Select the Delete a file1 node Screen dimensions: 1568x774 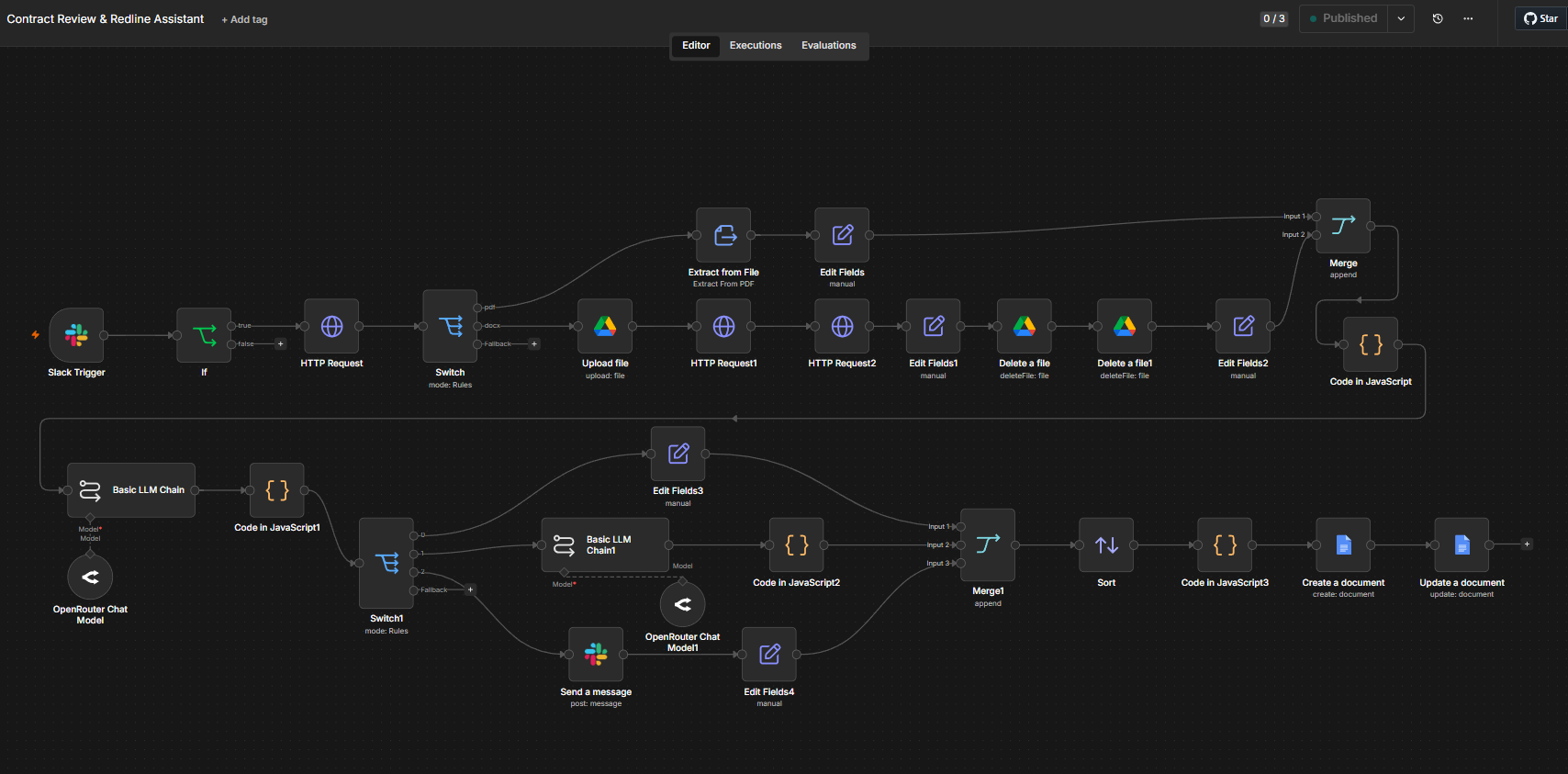[1125, 326]
